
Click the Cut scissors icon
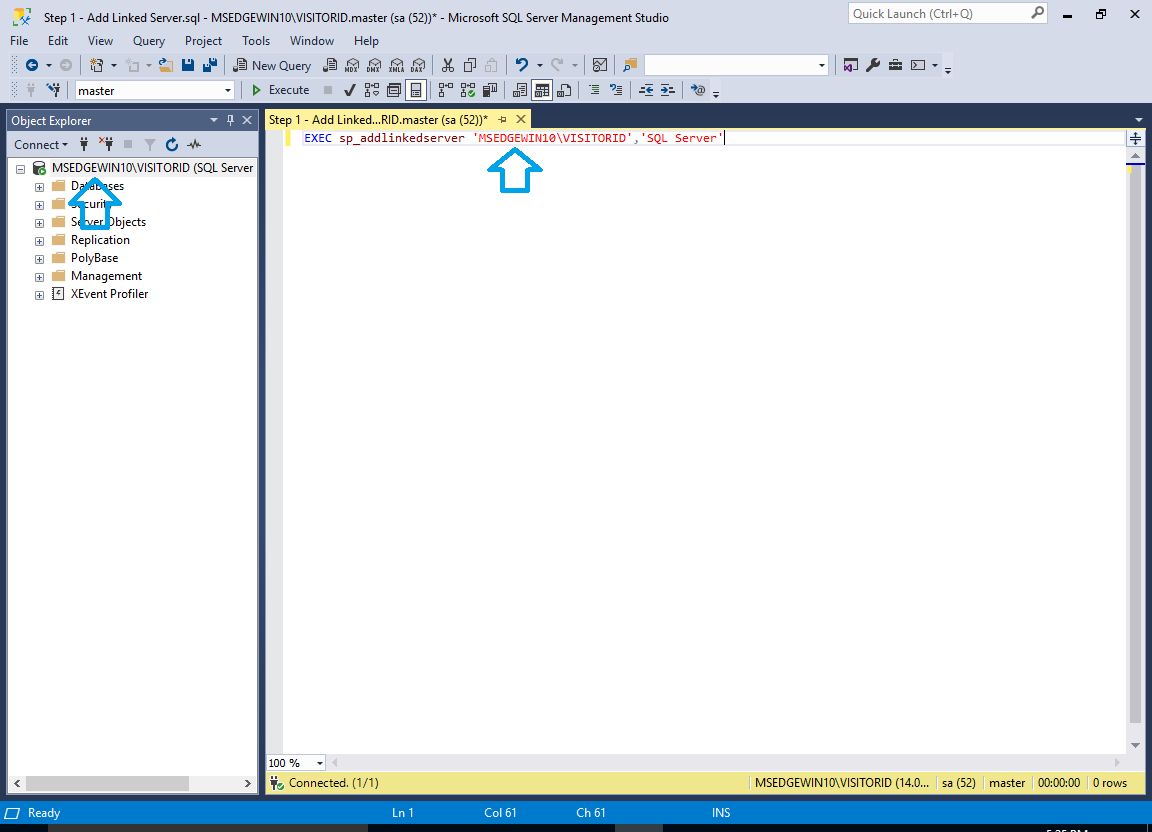tap(447, 65)
